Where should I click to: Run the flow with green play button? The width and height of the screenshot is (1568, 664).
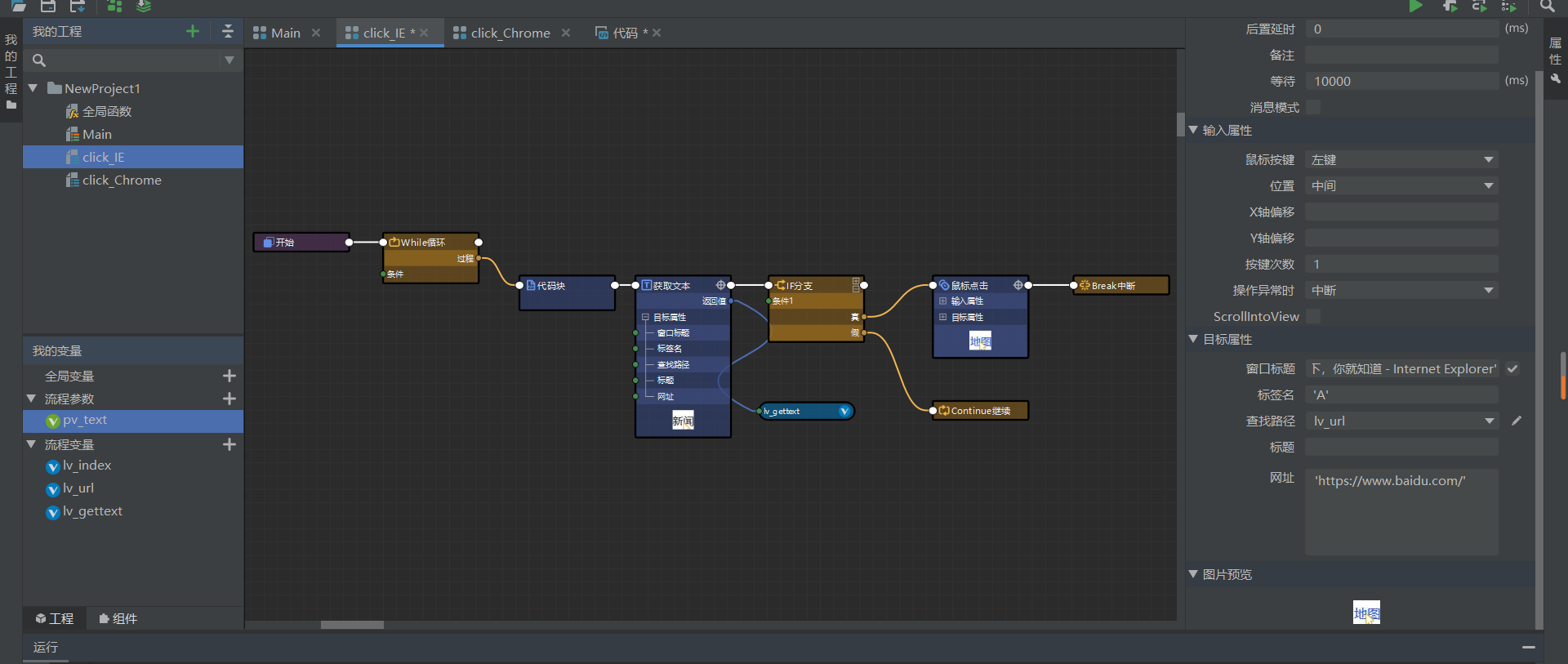point(1416,7)
